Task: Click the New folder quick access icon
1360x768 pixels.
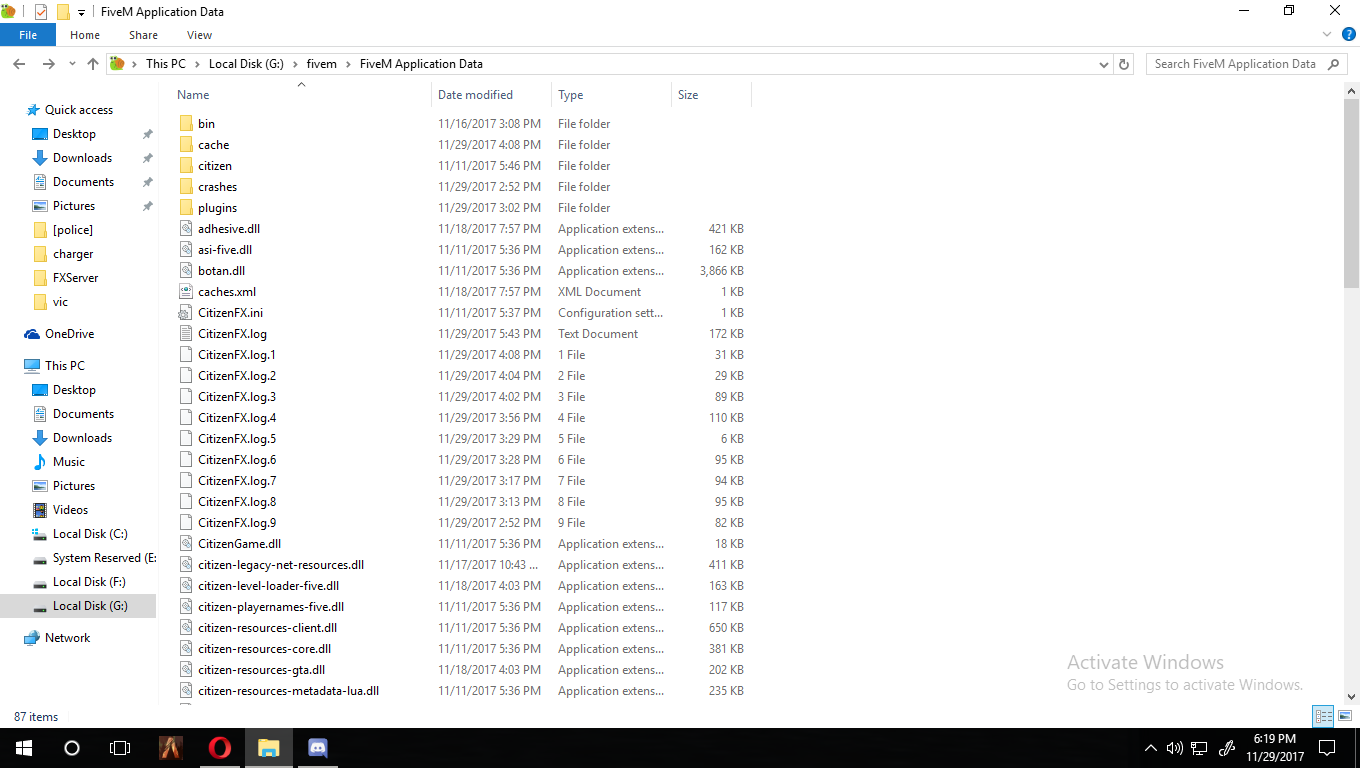Action: pyautogui.click(x=63, y=12)
